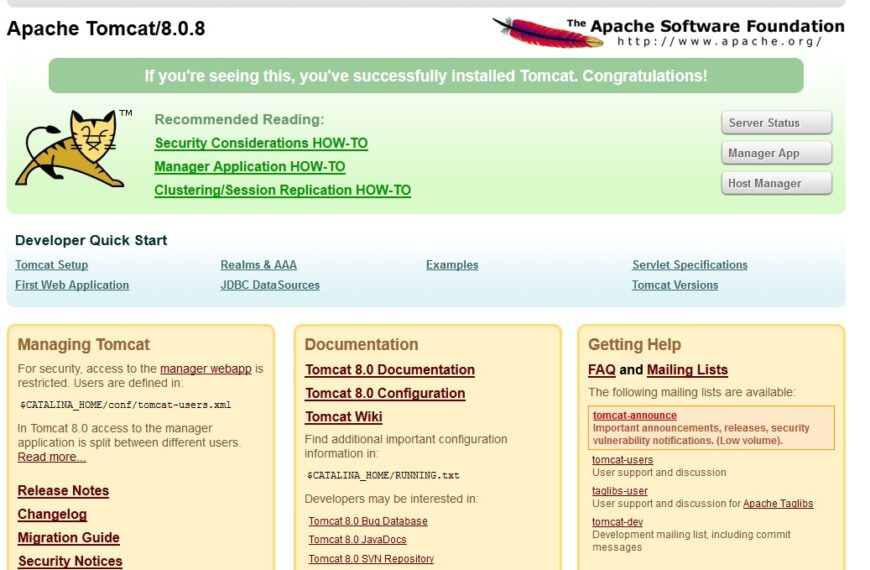Screen dimensions: 870x570
Task: Open Tomcat 8.0 Configuration link
Action: click(x=385, y=393)
